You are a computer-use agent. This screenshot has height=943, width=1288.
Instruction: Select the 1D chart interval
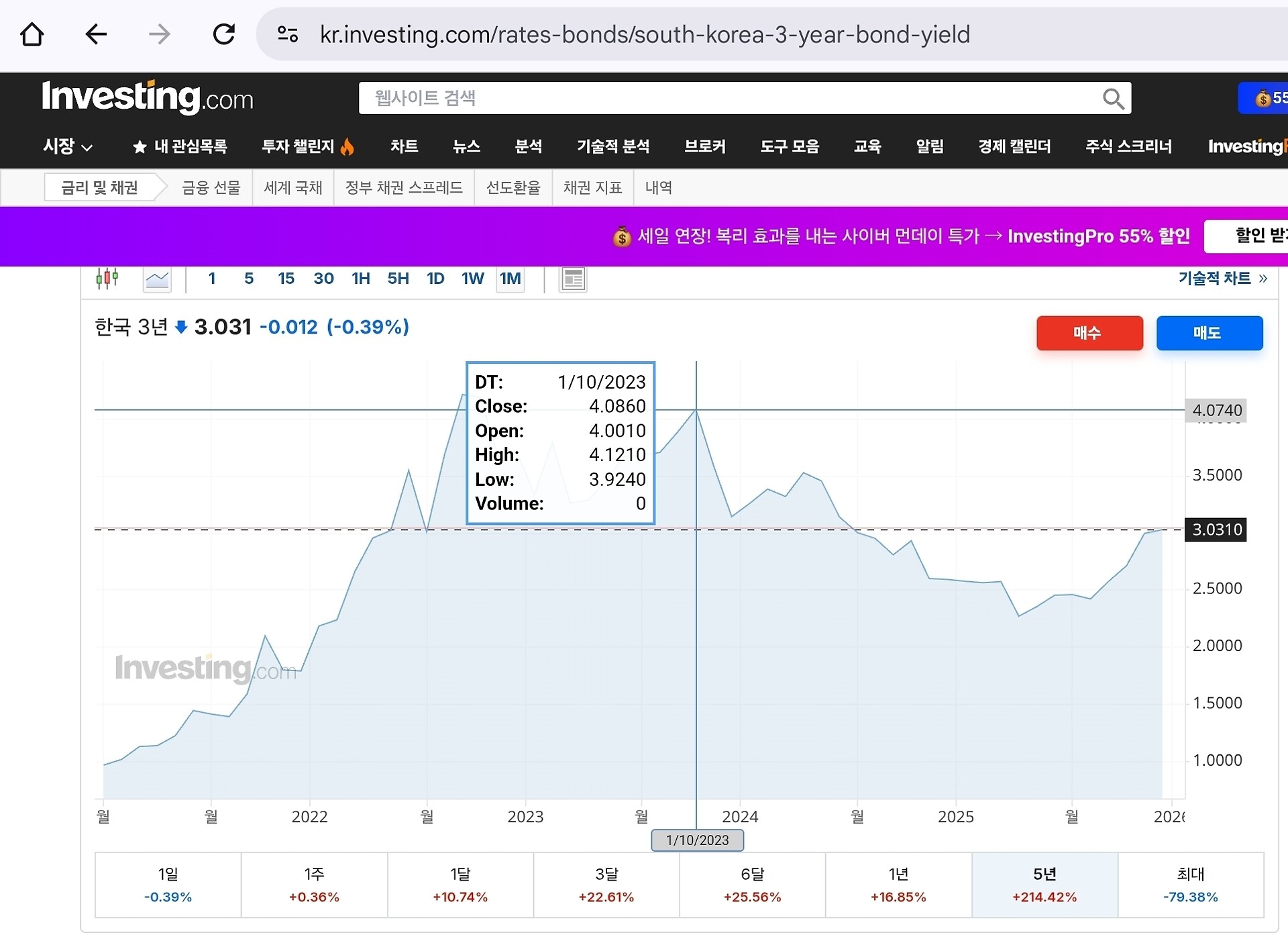pos(435,279)
